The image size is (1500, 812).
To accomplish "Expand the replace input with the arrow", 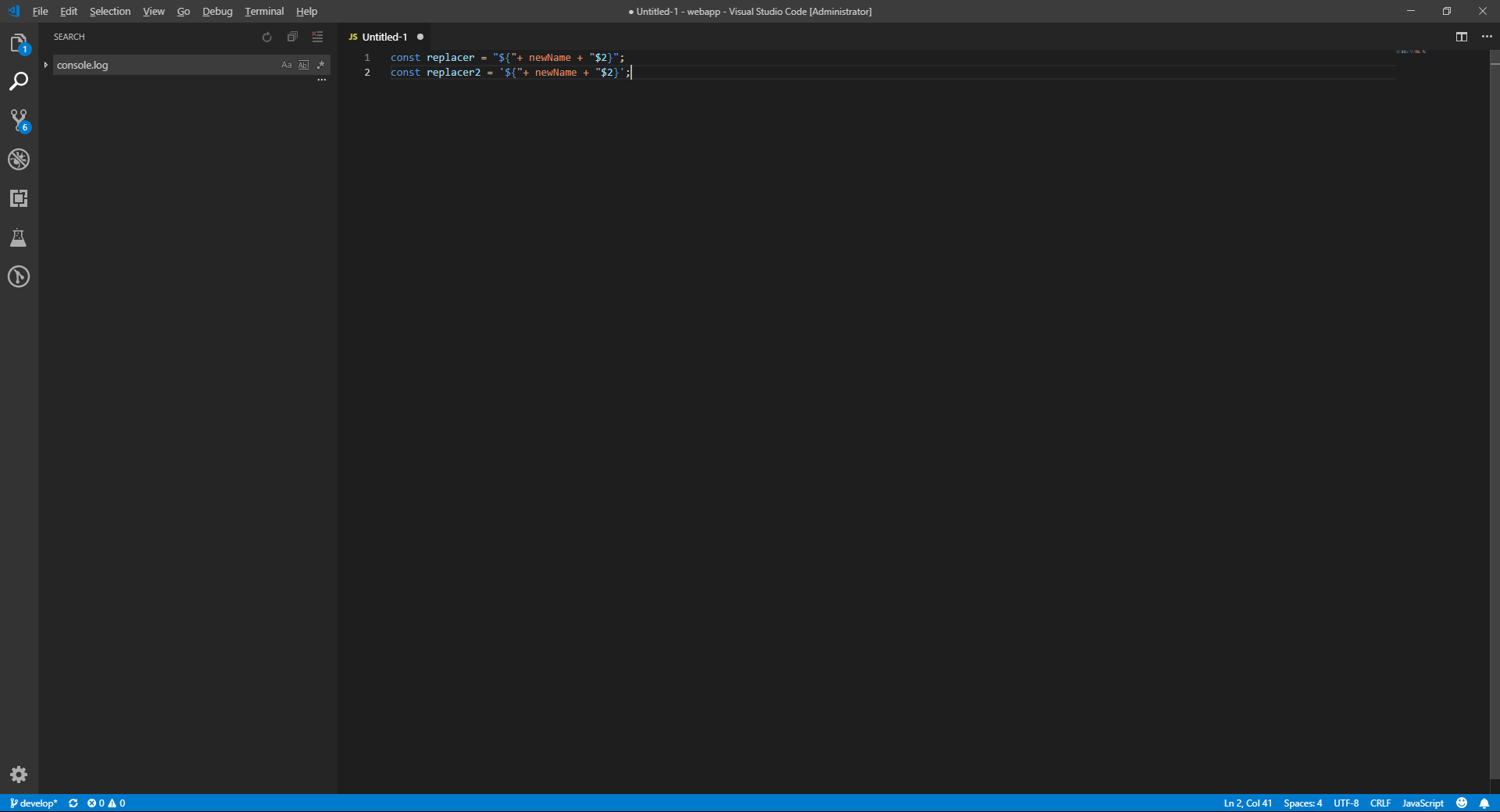I will [45, 65].
